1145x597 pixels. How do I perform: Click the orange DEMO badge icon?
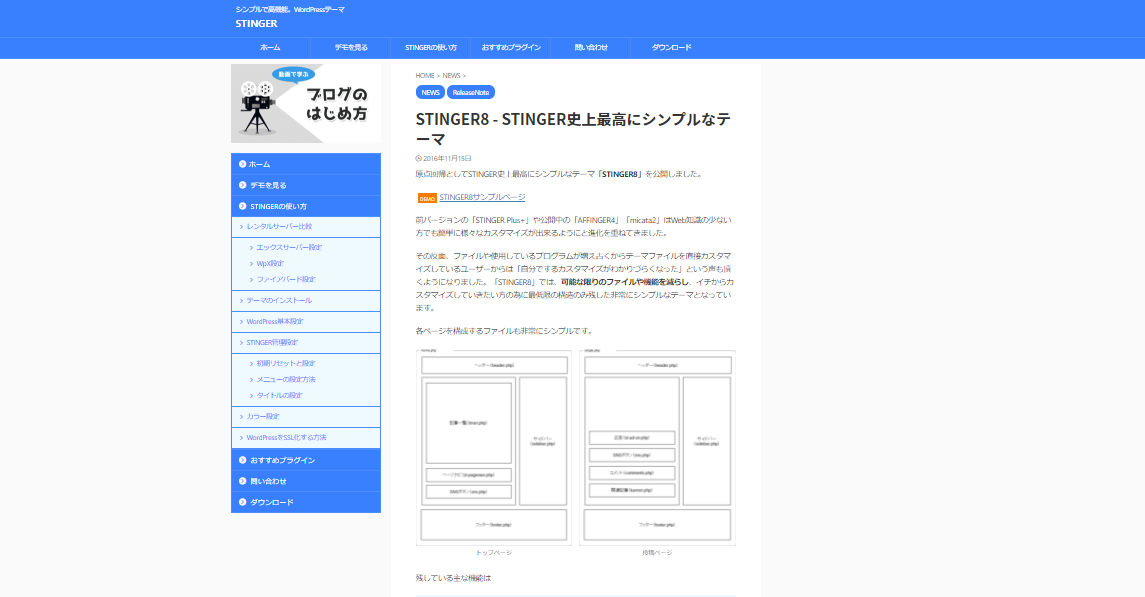[x=427, y=199]
